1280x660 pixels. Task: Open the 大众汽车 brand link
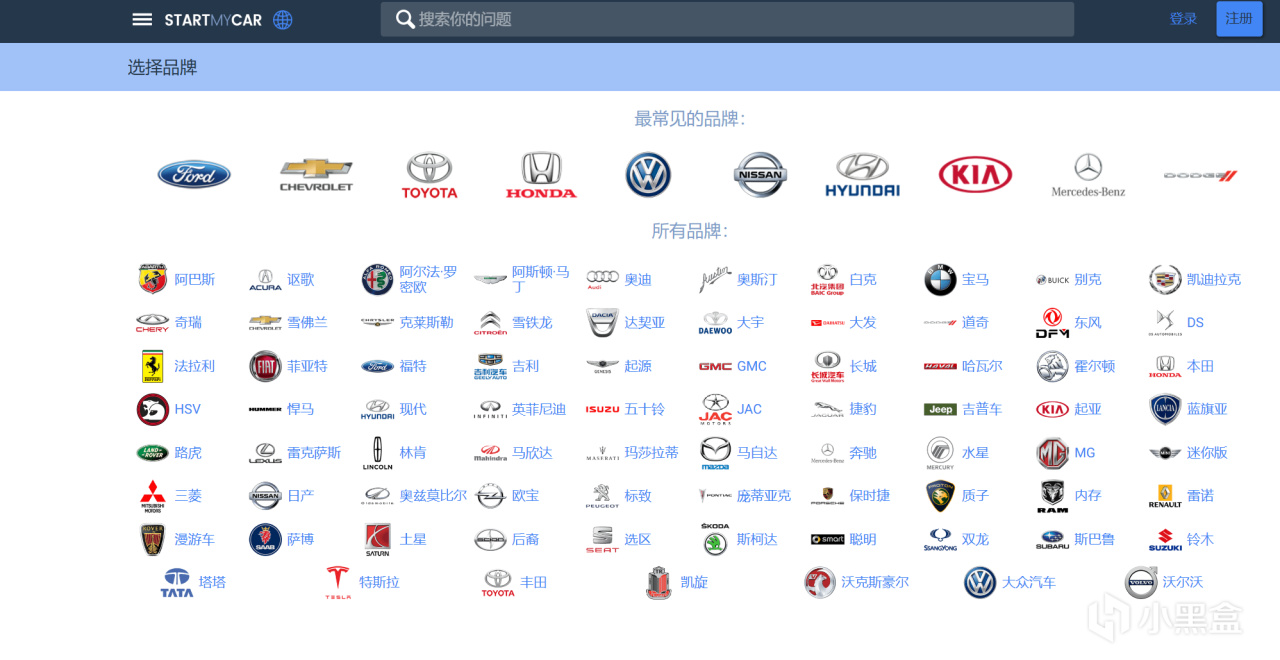click(x=1029, y=582)
